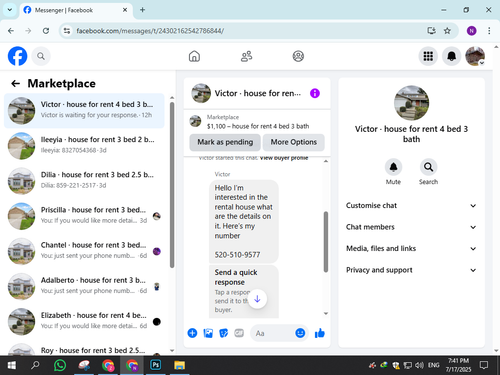Open the Friends icon in top navigation
This screenshot has height=375, width=500.
[x=246, y=56]
